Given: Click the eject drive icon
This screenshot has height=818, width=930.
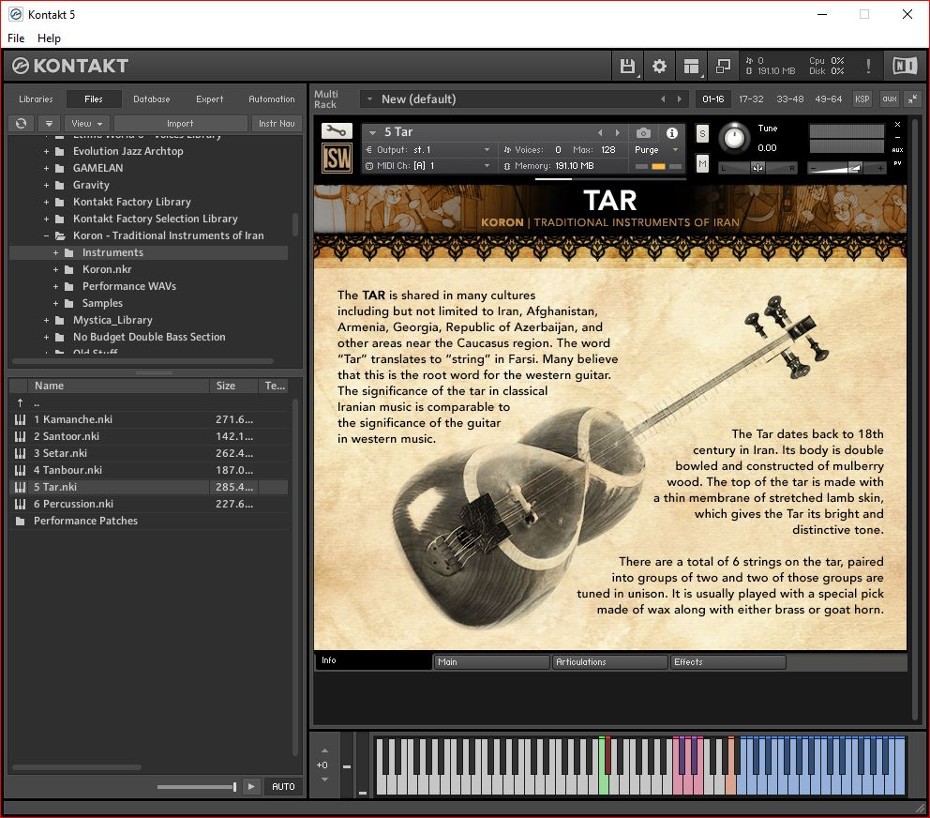Looking at the screenshot, I should (x=49, y=123).
